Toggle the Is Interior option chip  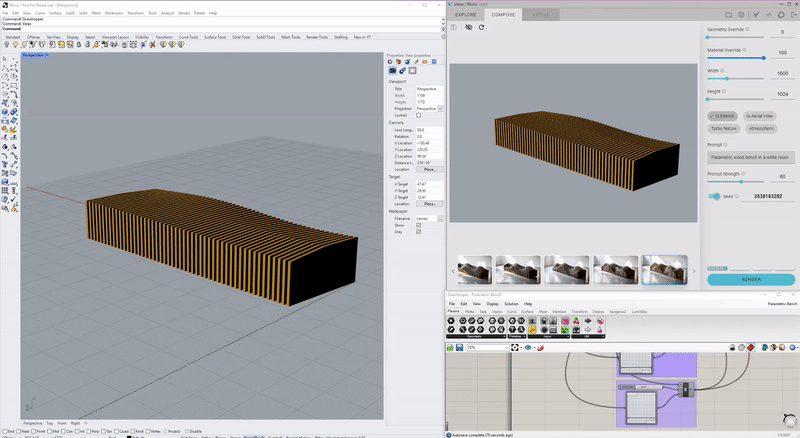click(723, 116)
